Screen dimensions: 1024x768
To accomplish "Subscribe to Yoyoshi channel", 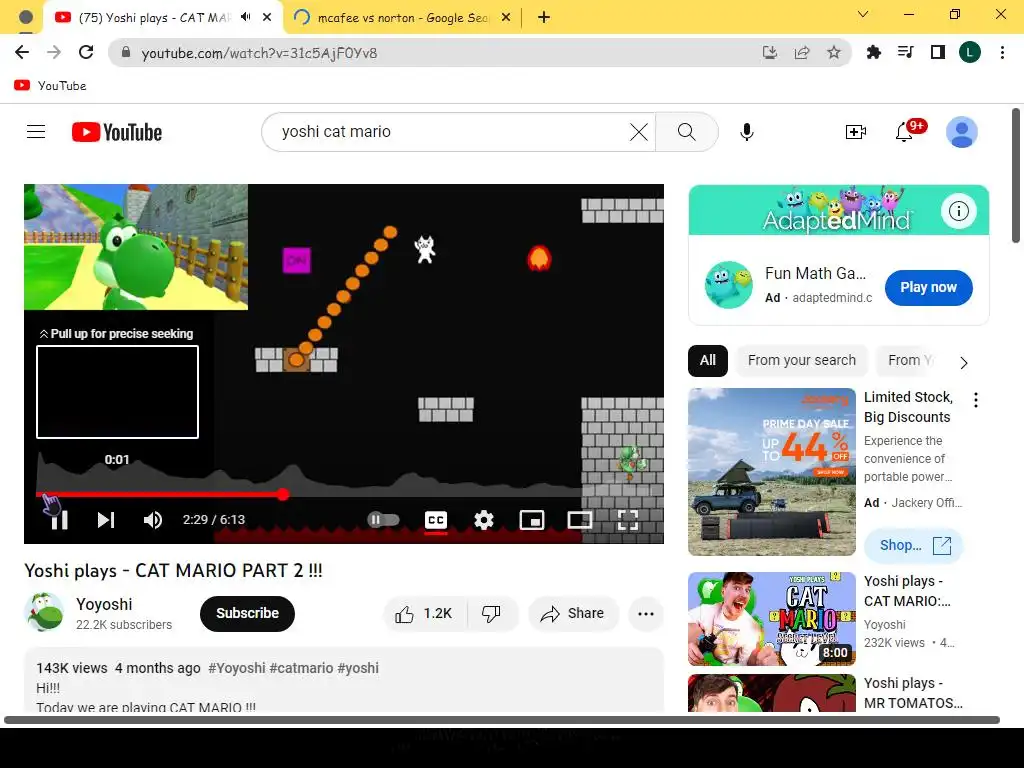I will pyautogui.click(x=247, y=613).
